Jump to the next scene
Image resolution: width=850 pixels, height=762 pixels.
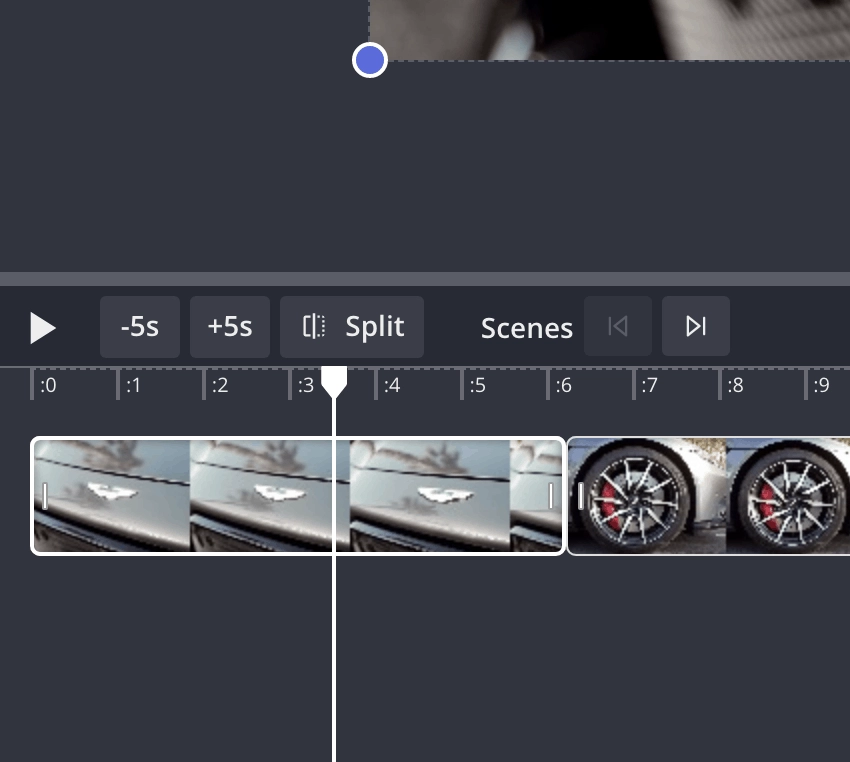coord(696,327)
